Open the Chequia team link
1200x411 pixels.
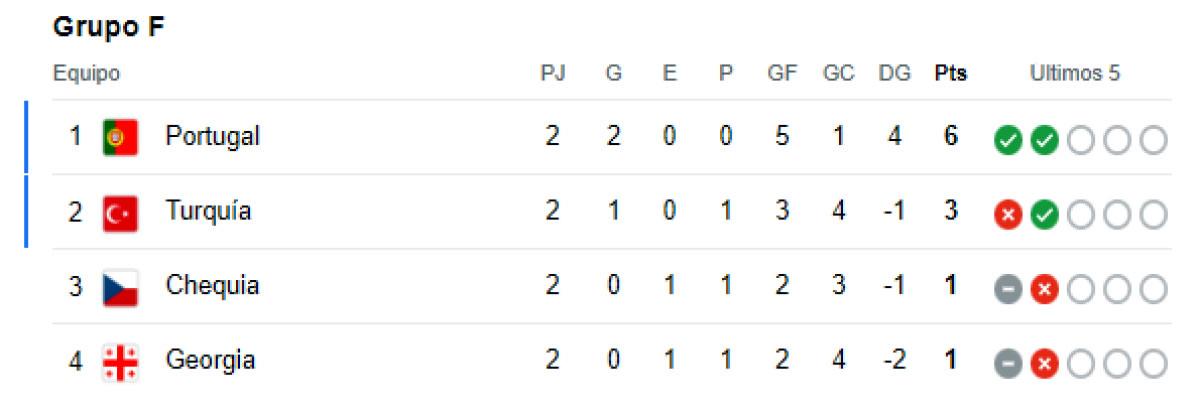(x=212, y=287)
